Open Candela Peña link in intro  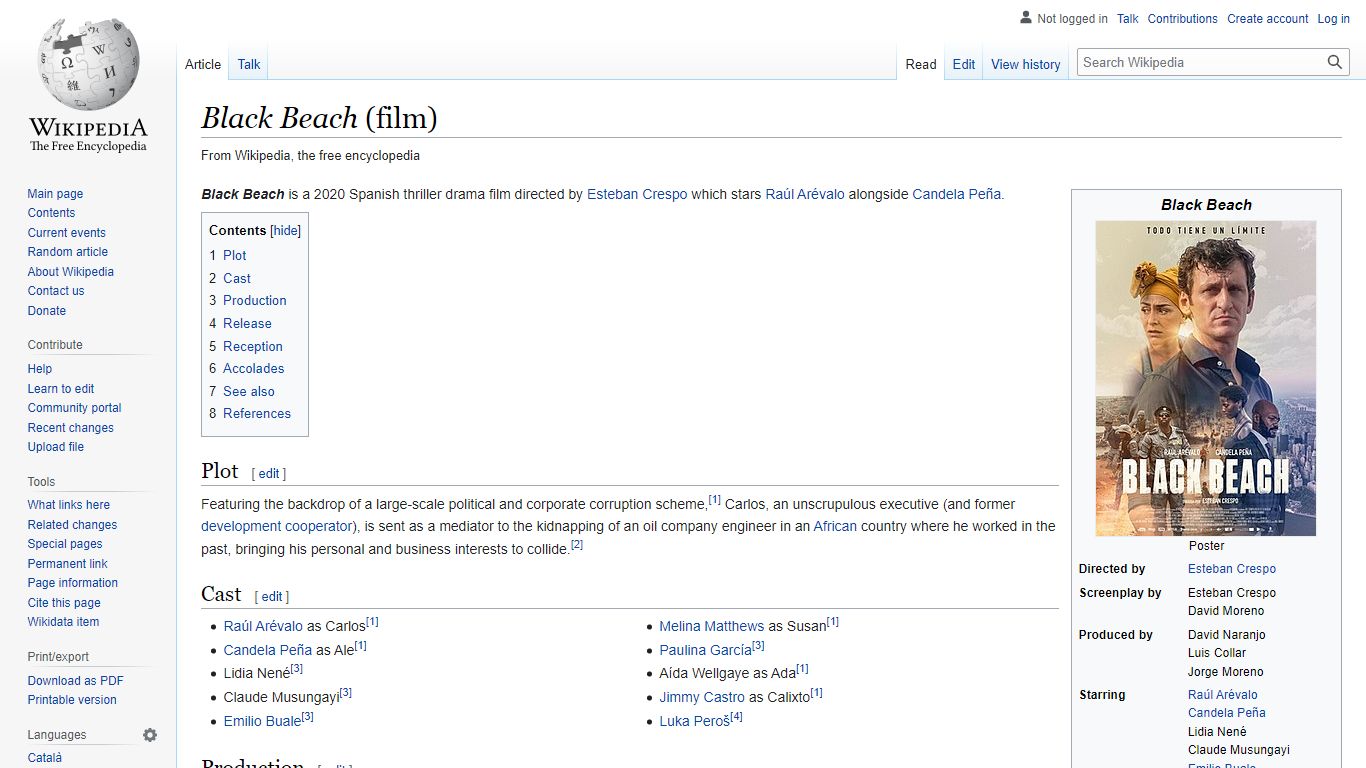point(957,194)
